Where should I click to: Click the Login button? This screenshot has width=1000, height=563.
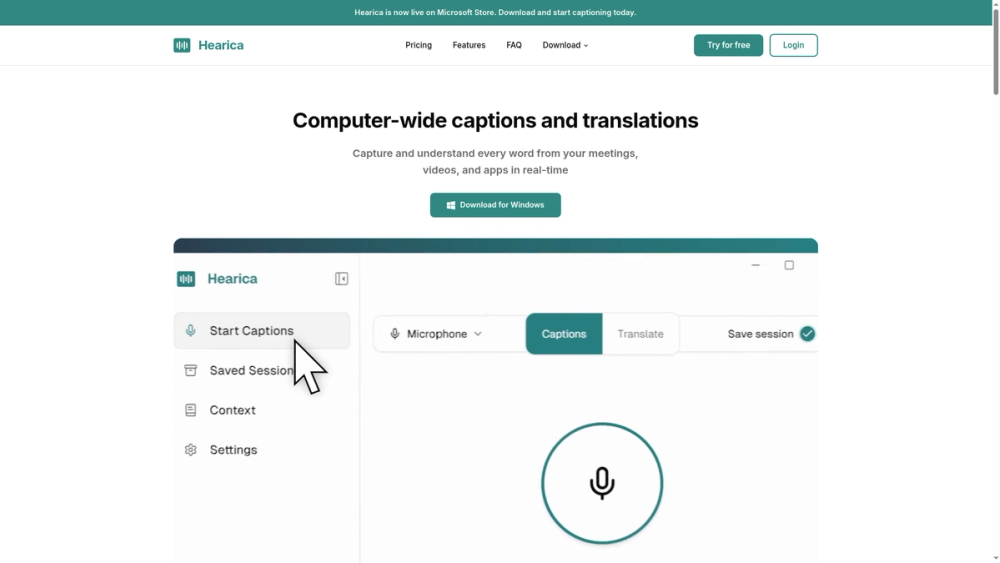(793, 45)
